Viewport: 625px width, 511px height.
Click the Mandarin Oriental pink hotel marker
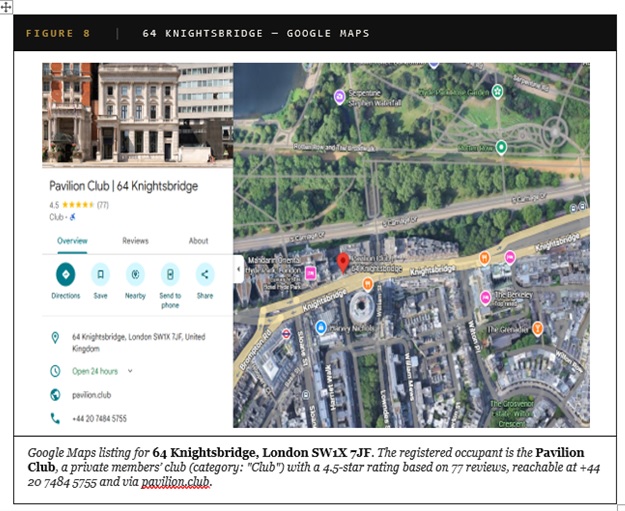311,272
